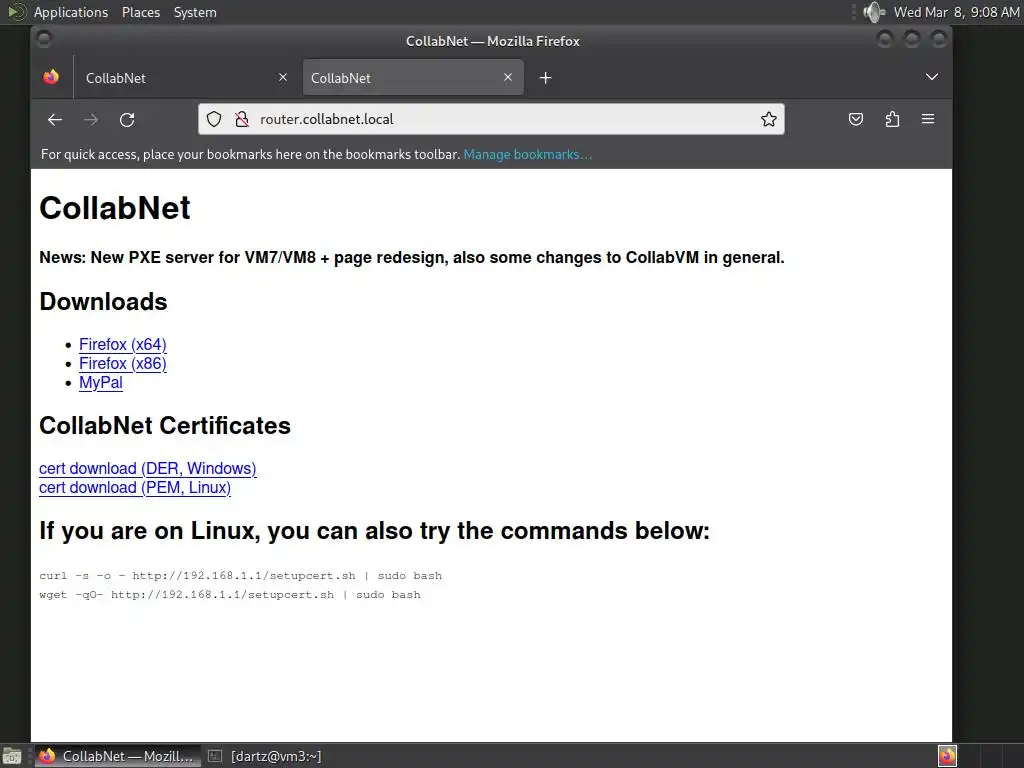Open the Extensions puzzle icon
The width and height of the screenshot is (1024, 768).
click(x=892, y=119)
